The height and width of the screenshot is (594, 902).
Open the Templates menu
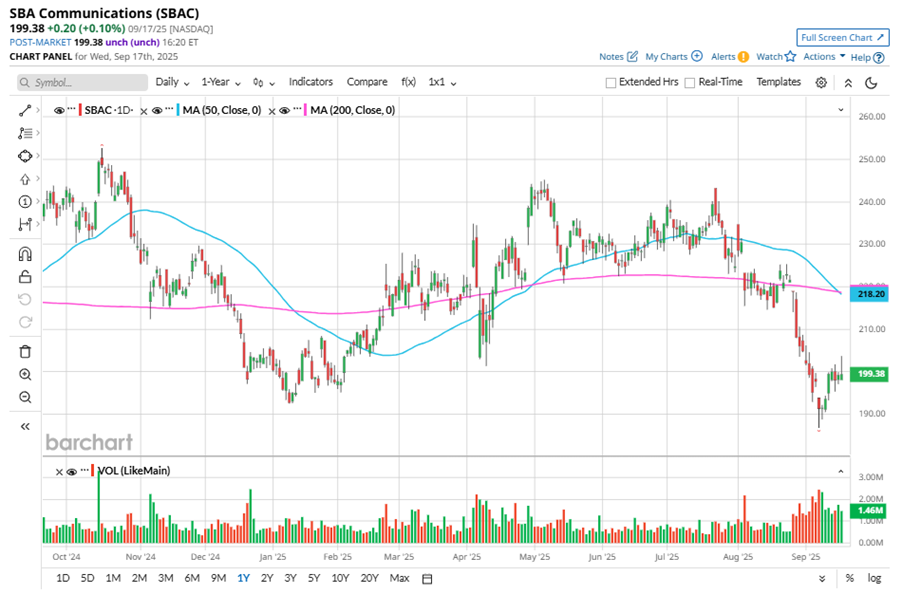click(x=778, y=82)
